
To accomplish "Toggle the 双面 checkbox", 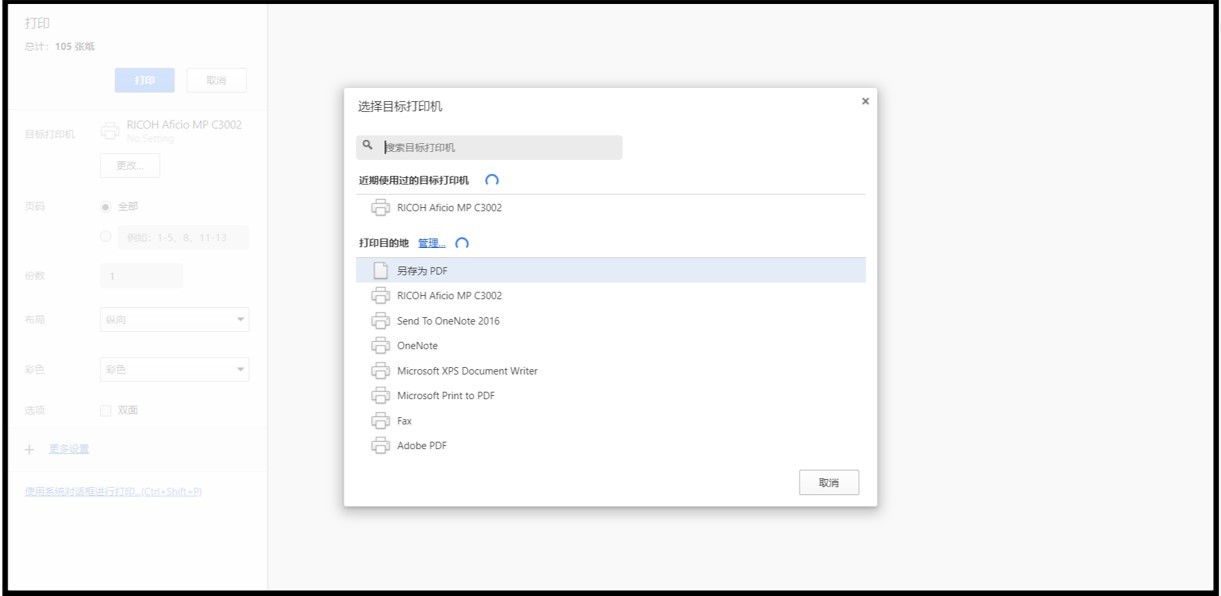I will tap(106, 410).
